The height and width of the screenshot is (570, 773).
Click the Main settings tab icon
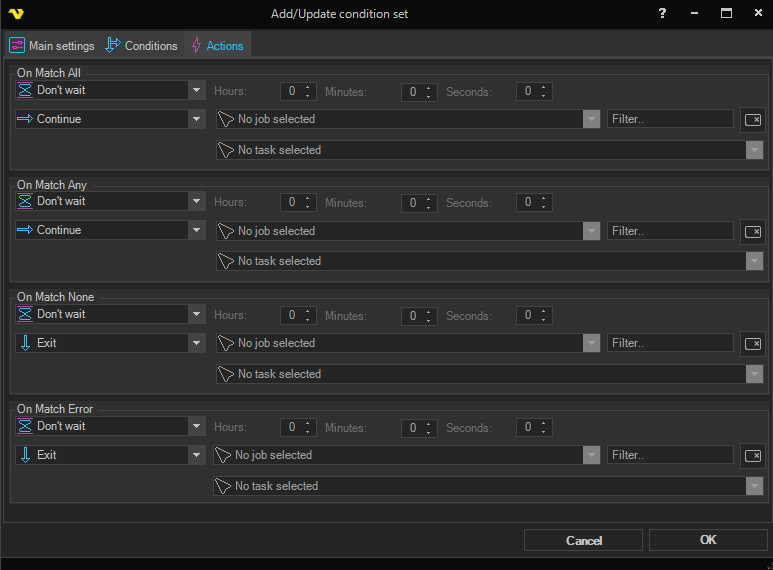click(17, 46)
